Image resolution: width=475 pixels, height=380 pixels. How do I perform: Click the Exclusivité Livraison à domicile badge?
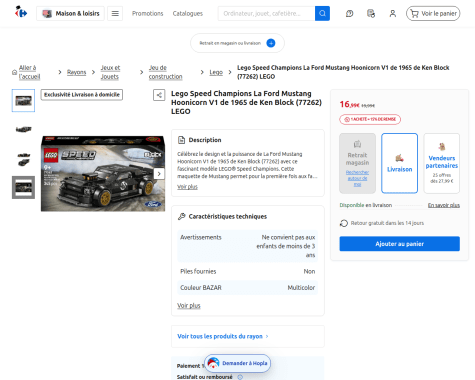(82, 95)
